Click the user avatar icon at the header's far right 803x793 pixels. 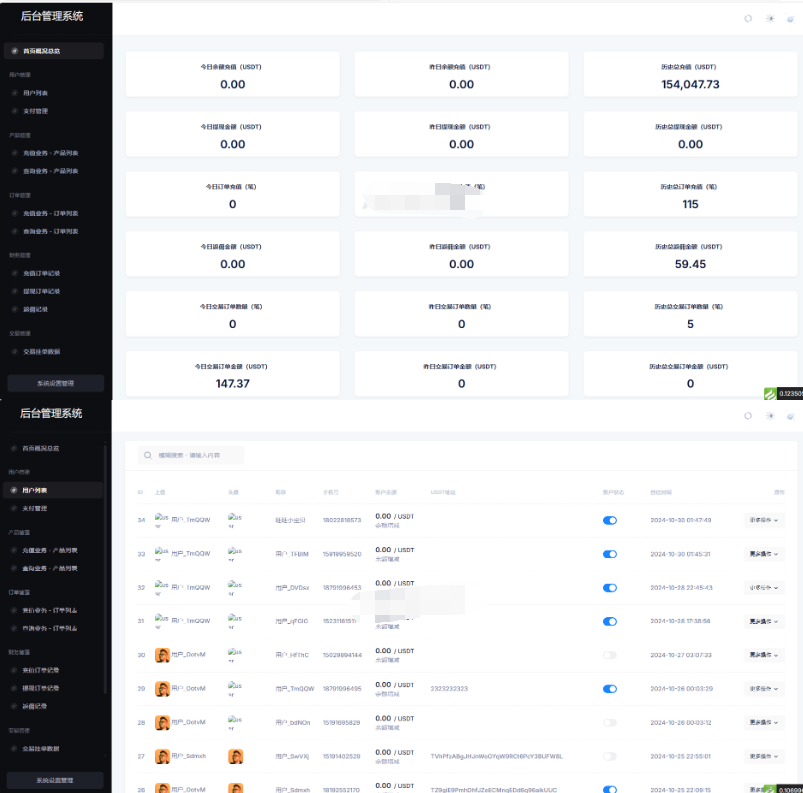point(790,18)
